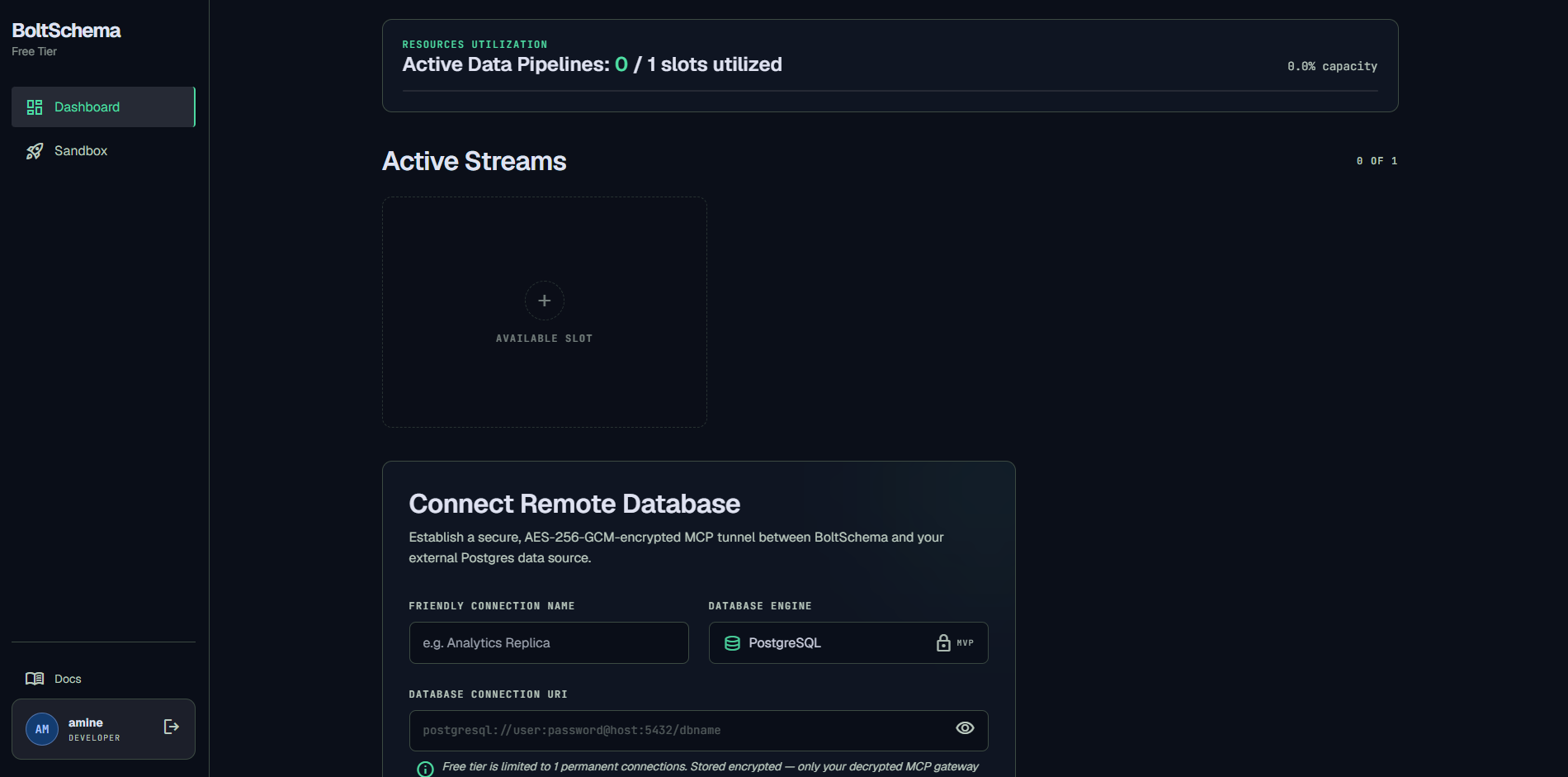Click the info icon near free tier note
Viewport: 1568px width, 777px height.
425,769
